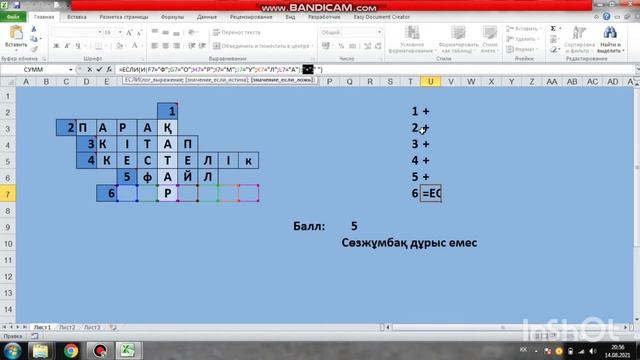Toggle Bold (Ж) formatting
The image size is (640, 360).
click(x=56, y=46)
